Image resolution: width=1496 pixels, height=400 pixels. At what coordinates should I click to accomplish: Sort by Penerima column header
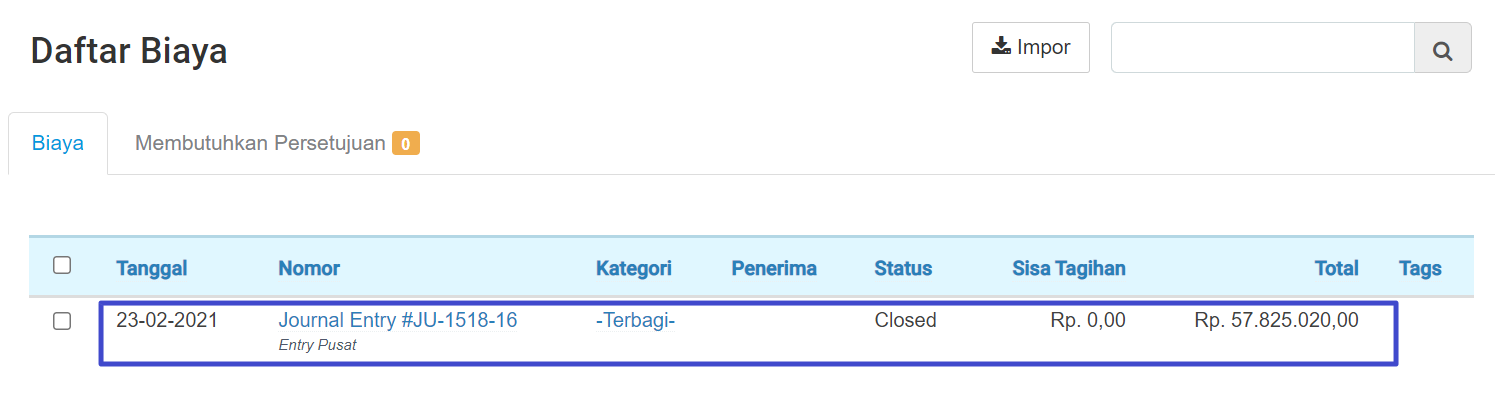tap(774, 268)
